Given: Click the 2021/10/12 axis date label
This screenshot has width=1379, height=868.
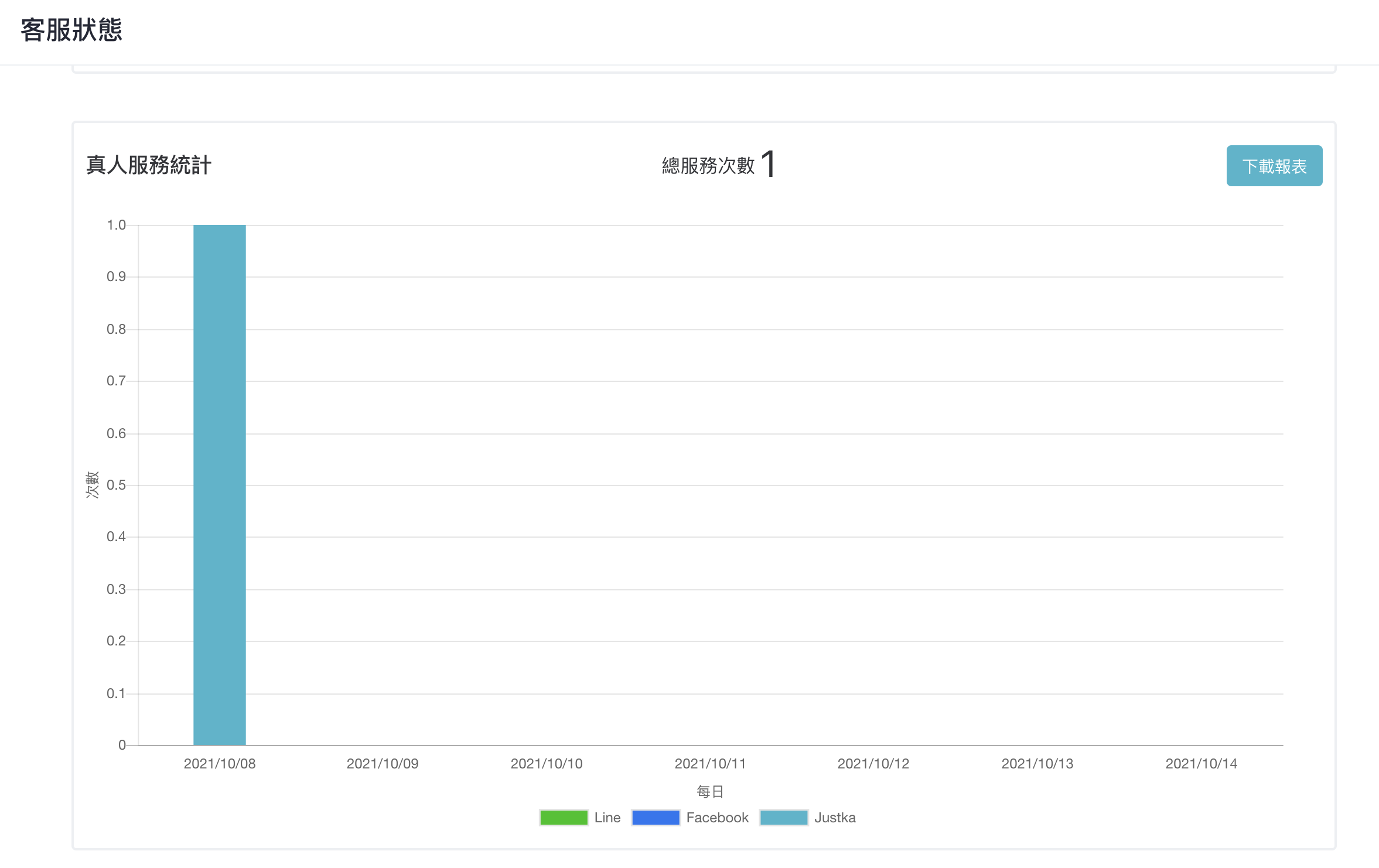Looking at the screenshot, I should (x=873, y=764).
